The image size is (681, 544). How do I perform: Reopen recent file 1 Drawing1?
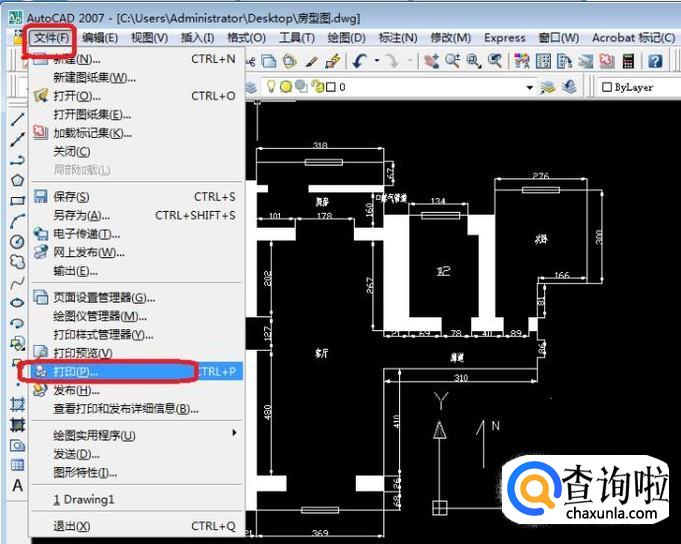(136, 499)
